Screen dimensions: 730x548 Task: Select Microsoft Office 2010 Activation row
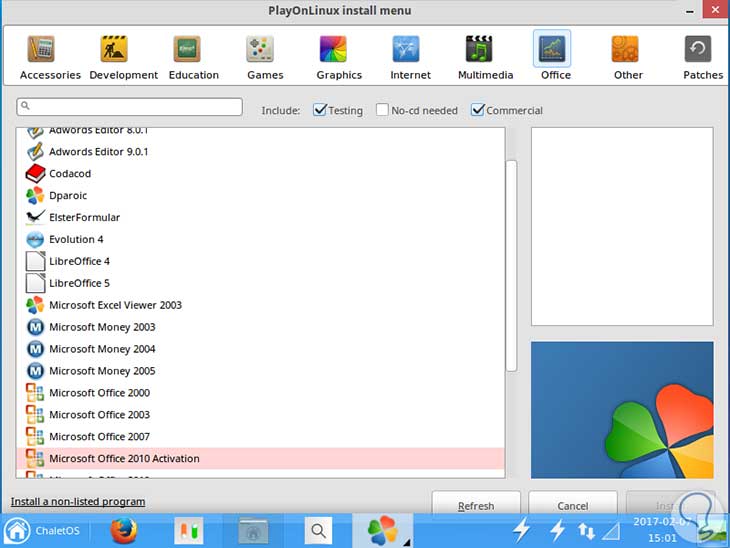tap(260, 459)
